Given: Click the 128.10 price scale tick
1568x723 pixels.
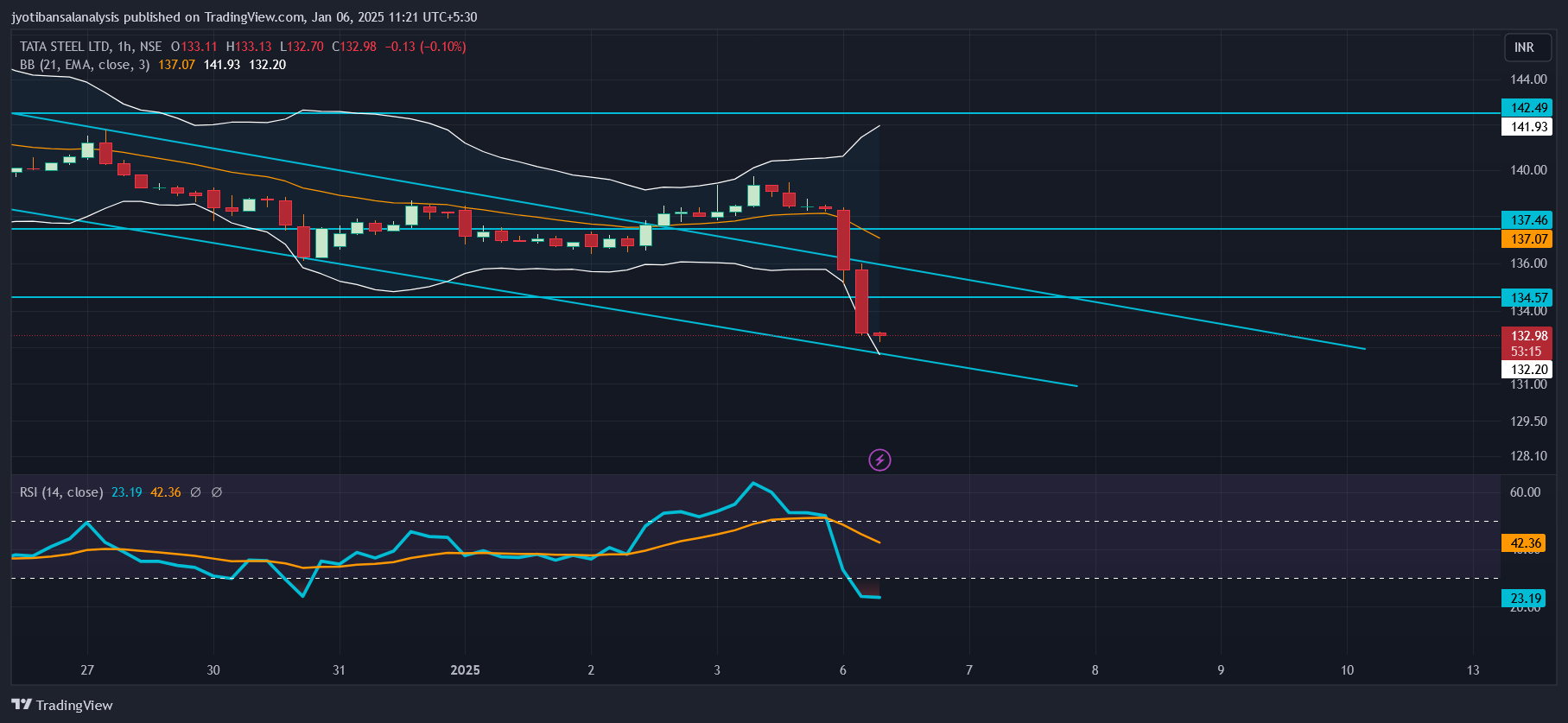Looking at the screenshot, I should 1528,456.
